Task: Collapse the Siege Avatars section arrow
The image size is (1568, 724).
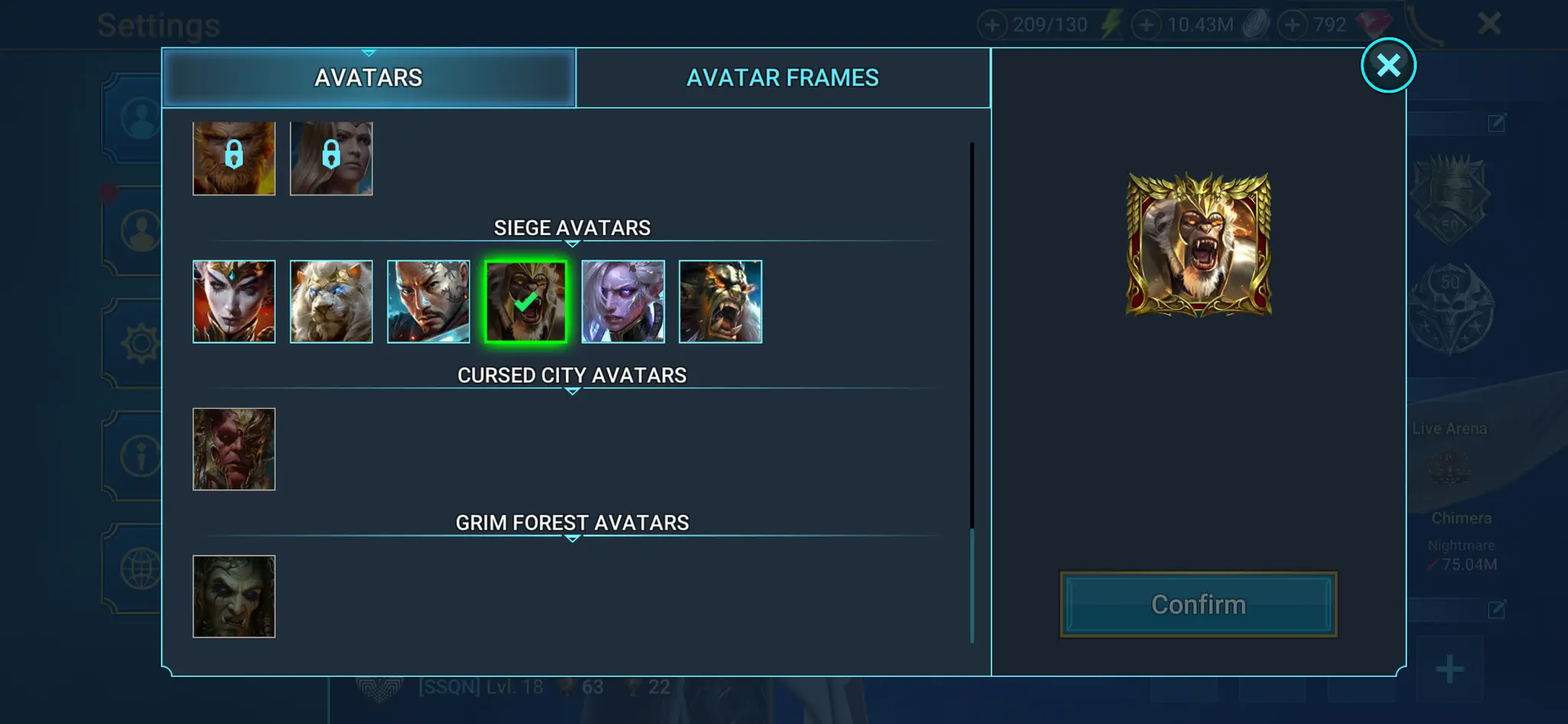Action: click(x=572, y=244)
